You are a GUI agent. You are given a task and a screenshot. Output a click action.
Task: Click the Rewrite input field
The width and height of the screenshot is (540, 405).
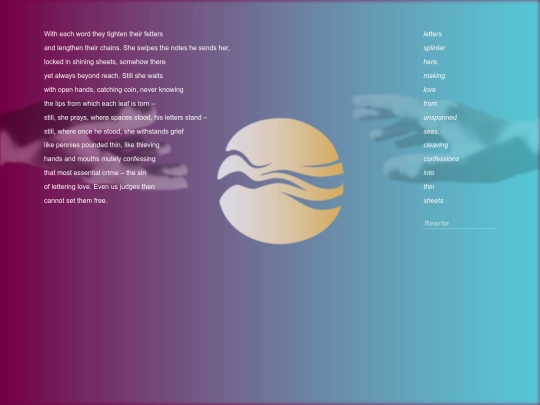(459, 224)
